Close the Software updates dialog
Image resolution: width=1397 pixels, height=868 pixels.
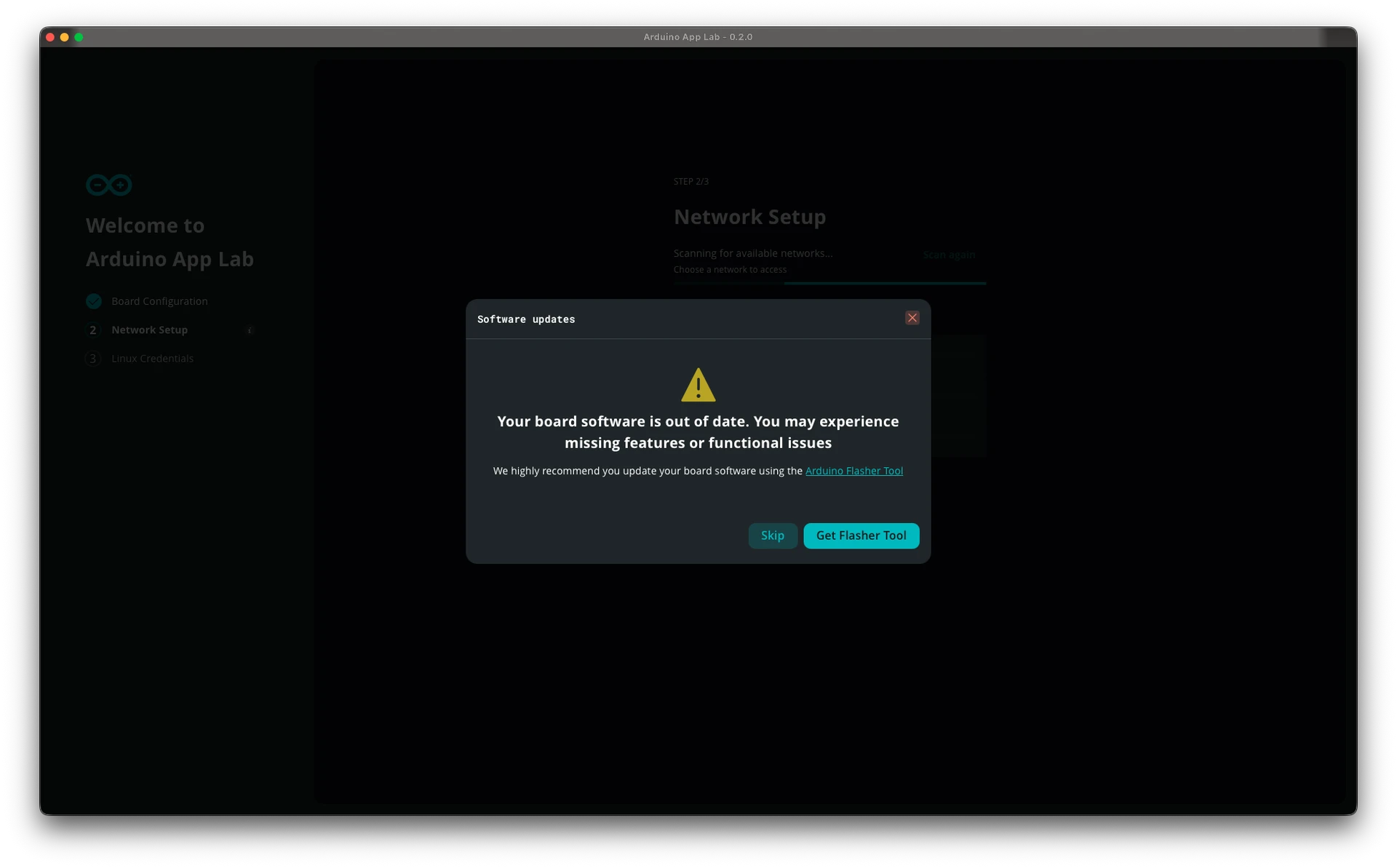click(x=912, y=318)
